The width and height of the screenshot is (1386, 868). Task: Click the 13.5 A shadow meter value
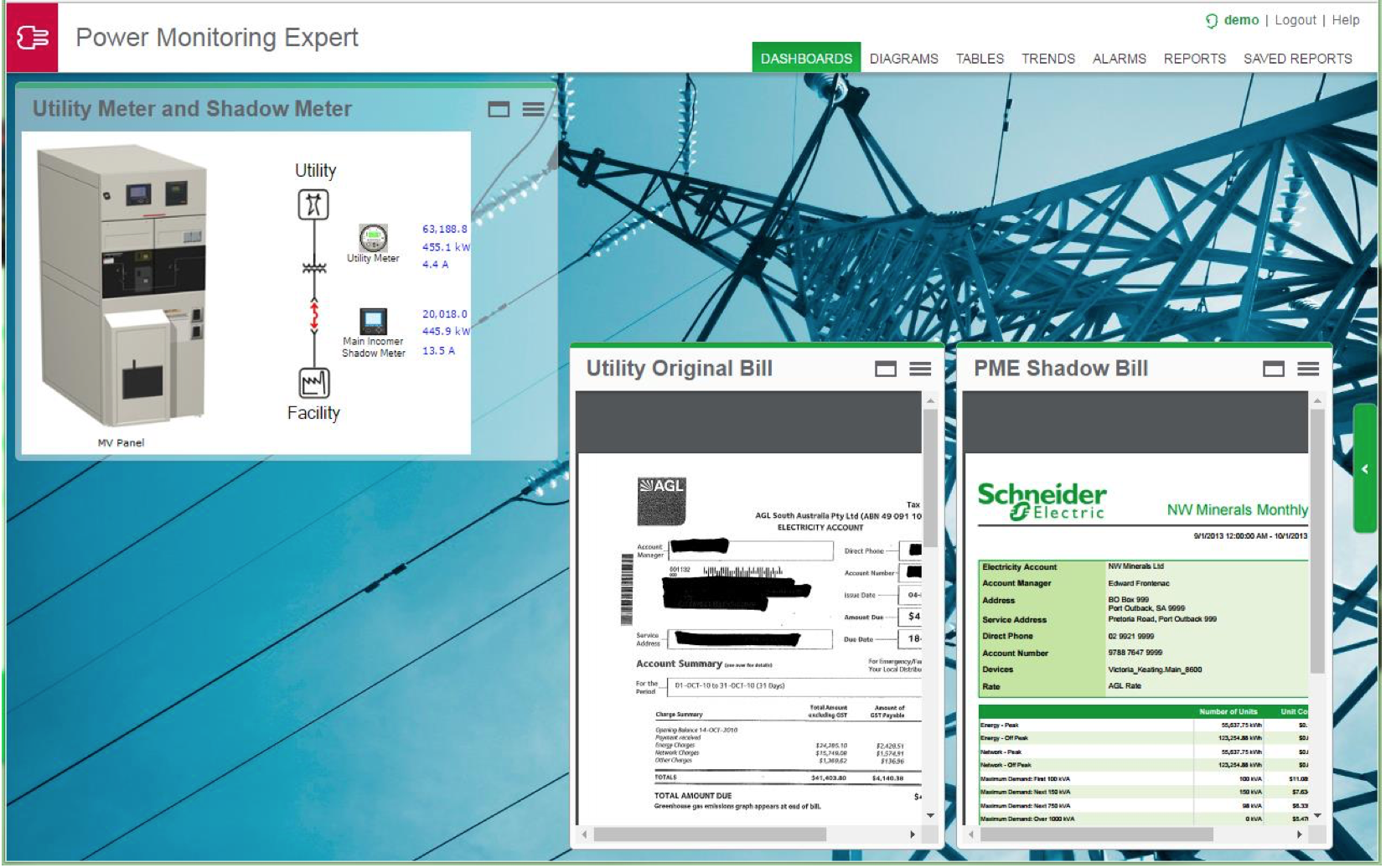pos(438,351)
